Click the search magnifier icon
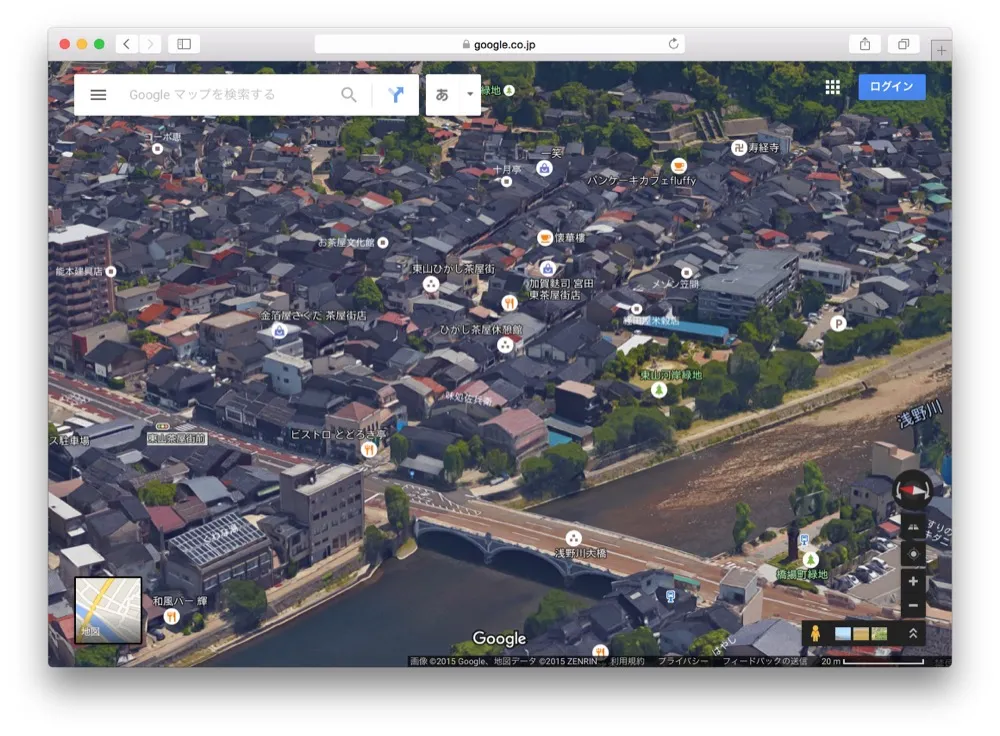1000x736 pixels. pyautogui.click(x=349, y=94)
